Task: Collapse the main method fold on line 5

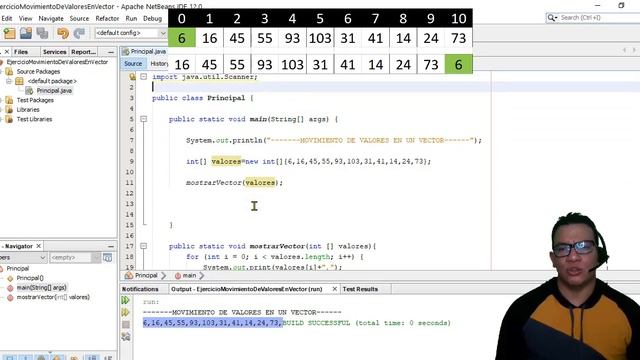Action: 144,119
